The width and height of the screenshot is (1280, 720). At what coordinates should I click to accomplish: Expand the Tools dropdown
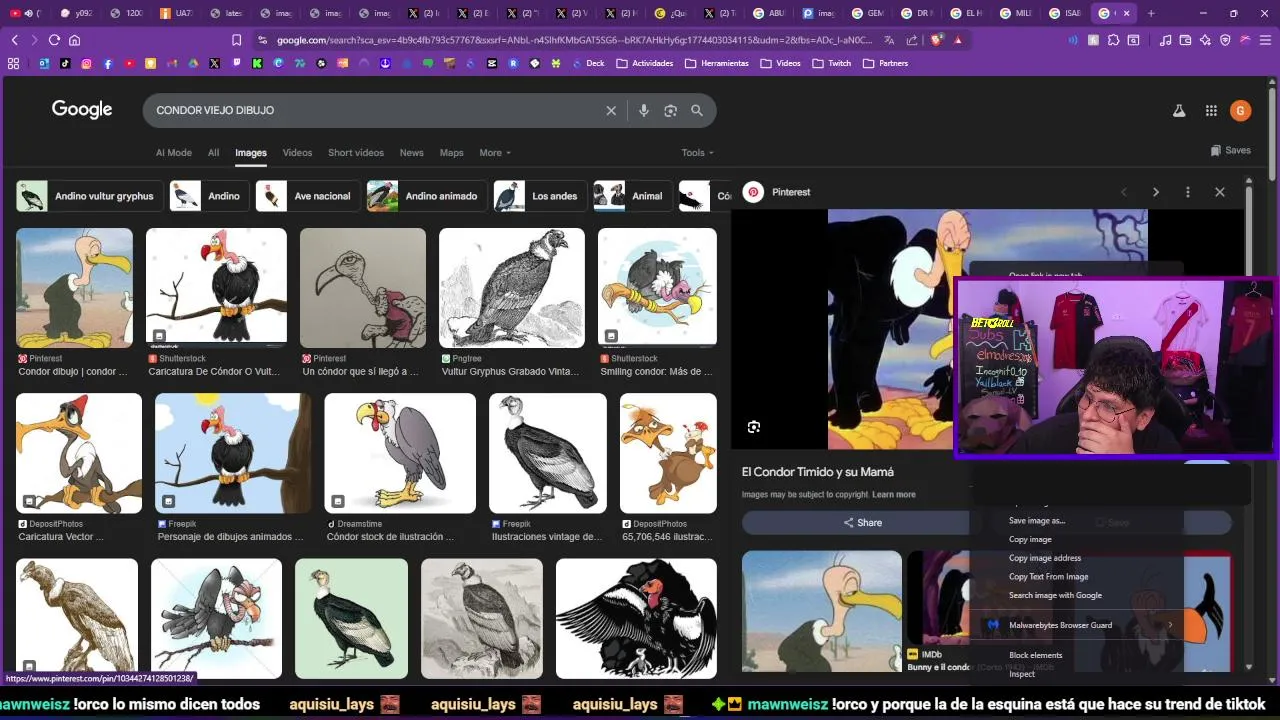pos(697,153)
